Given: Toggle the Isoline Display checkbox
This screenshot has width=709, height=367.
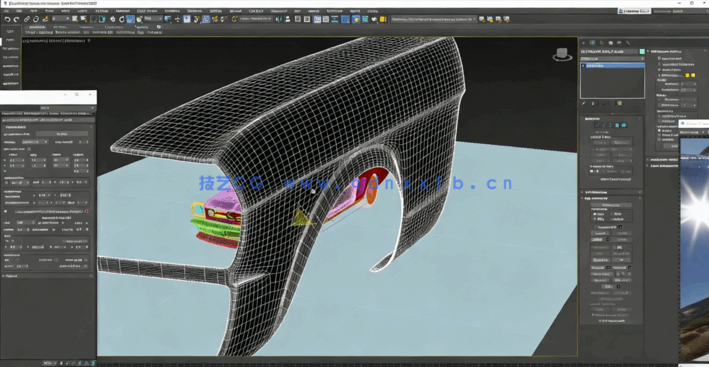Looking at the screenshot, I should tap(659, 70).
